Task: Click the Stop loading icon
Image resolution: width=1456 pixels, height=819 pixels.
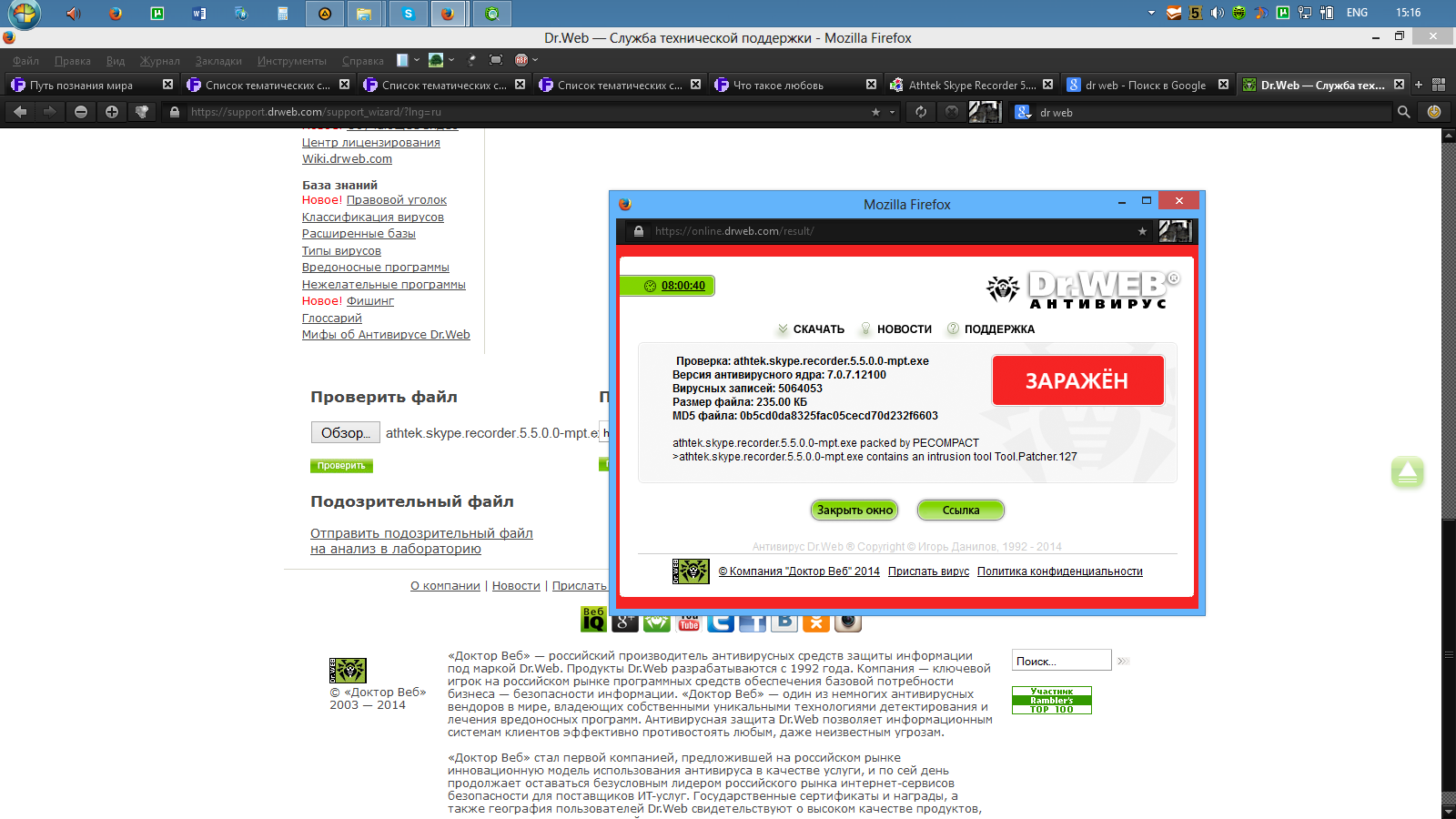Action: [x=952, y=112]
